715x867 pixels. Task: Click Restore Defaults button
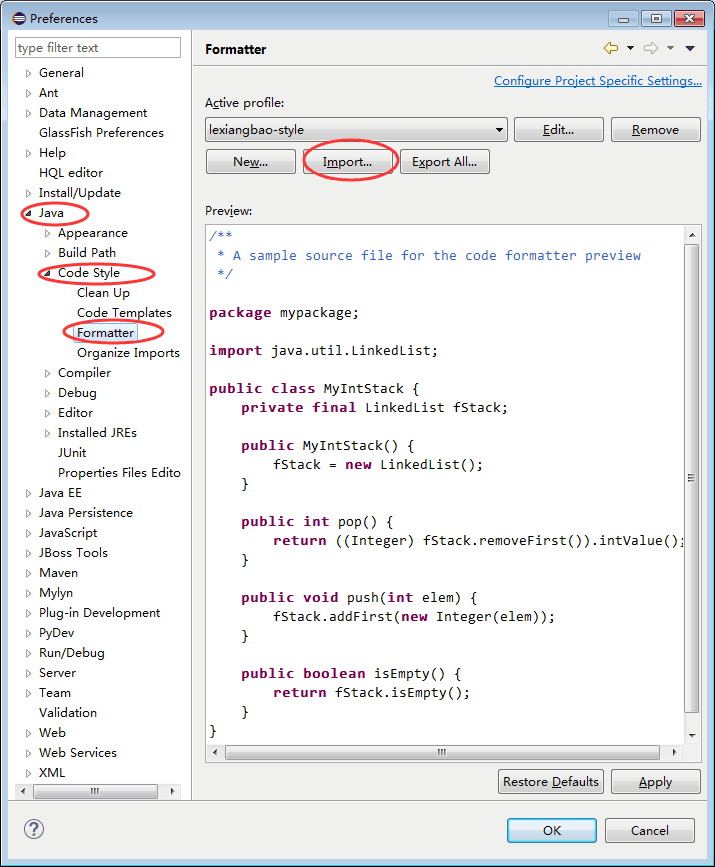[x=551, y=782]
